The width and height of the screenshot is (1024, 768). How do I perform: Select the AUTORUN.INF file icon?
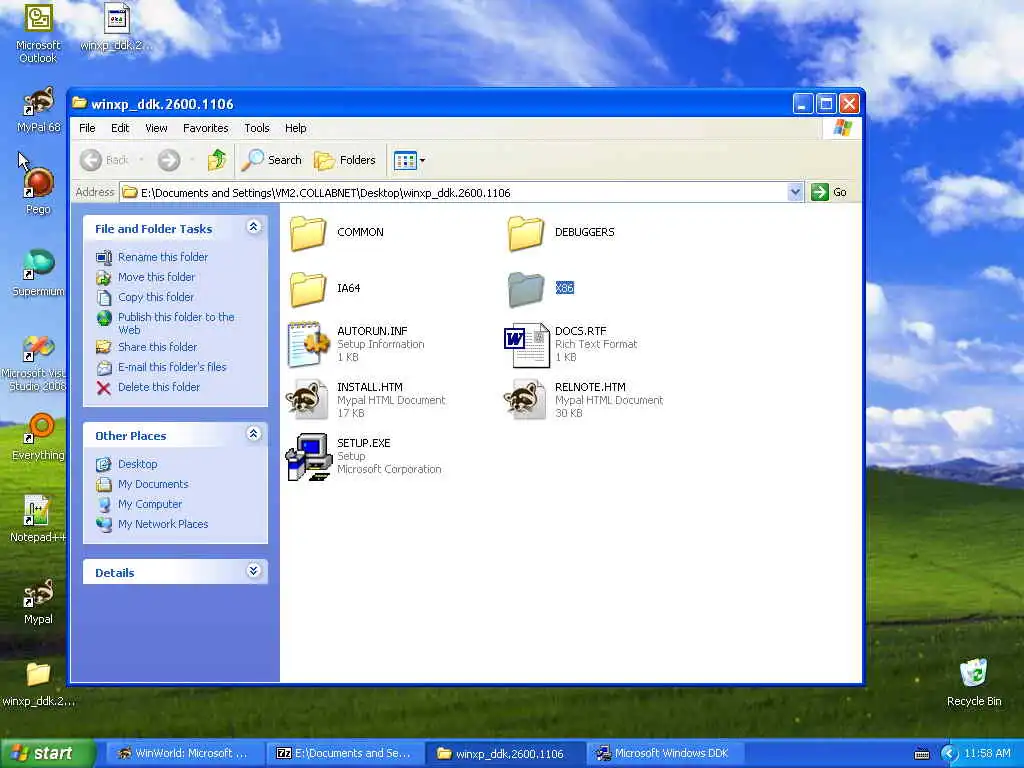(x=308, y=344)
